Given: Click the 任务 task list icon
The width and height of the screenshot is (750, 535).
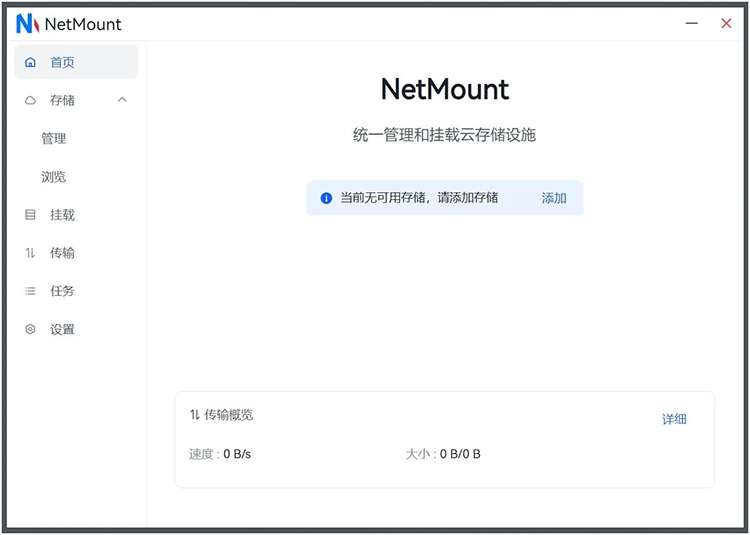Looking at the screenshot, I should click(30, 291).
